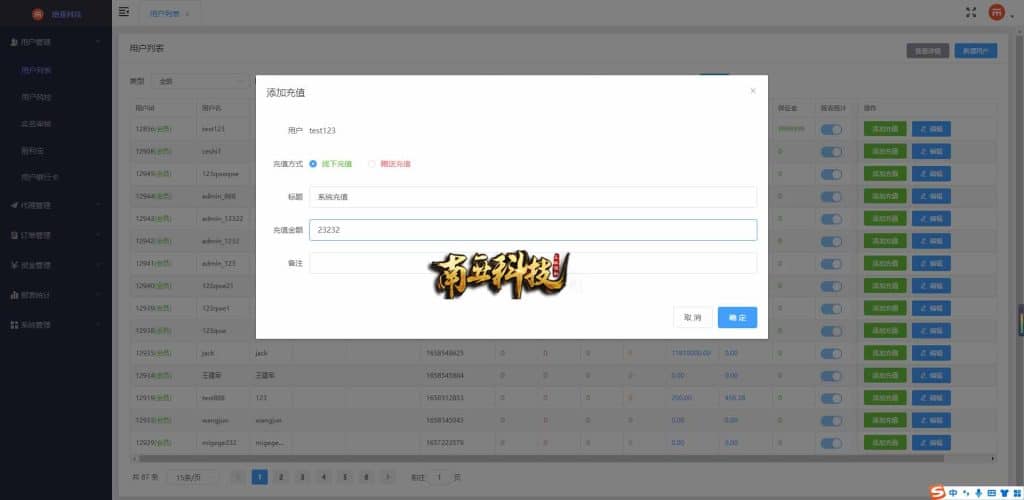This screenshot has height=500, width=1024.
Task: Click the gray button beside 新增用户
Action: 927,51
